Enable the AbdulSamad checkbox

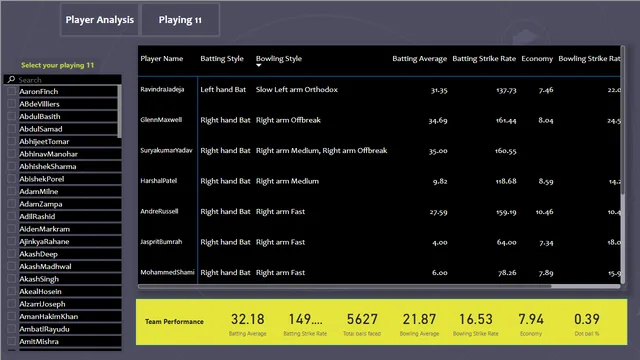(x=11, y=129)
